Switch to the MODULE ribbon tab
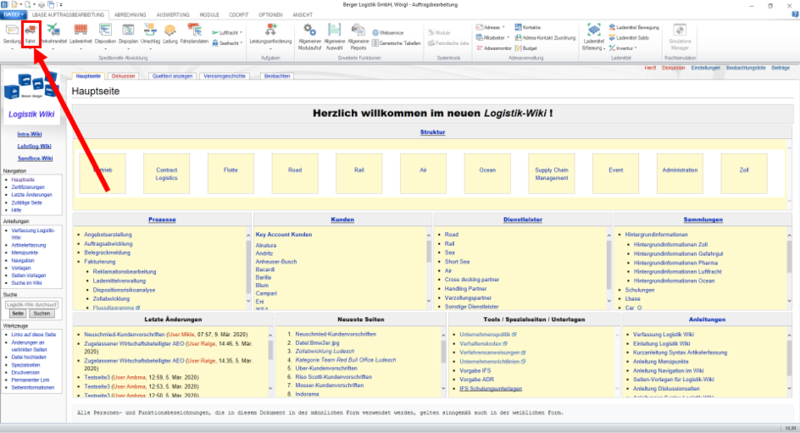The height and width of the screenshot is (433, 800). tap(209, 15)
